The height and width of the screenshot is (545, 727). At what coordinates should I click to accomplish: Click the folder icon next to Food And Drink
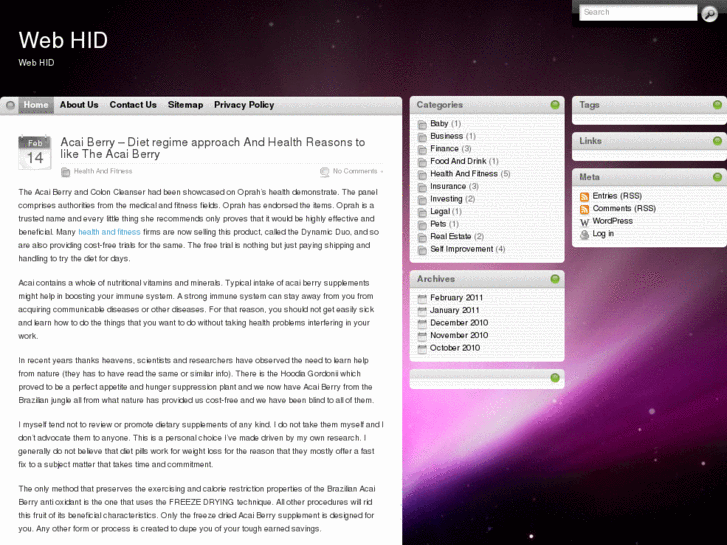(x=422, y=162)
